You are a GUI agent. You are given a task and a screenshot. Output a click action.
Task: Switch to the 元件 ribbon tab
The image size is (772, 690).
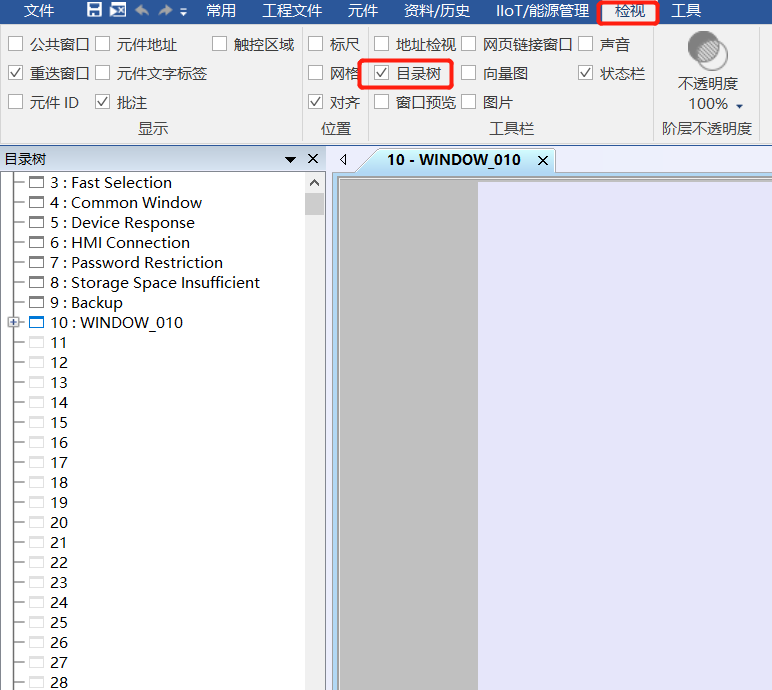click(363, 11)
